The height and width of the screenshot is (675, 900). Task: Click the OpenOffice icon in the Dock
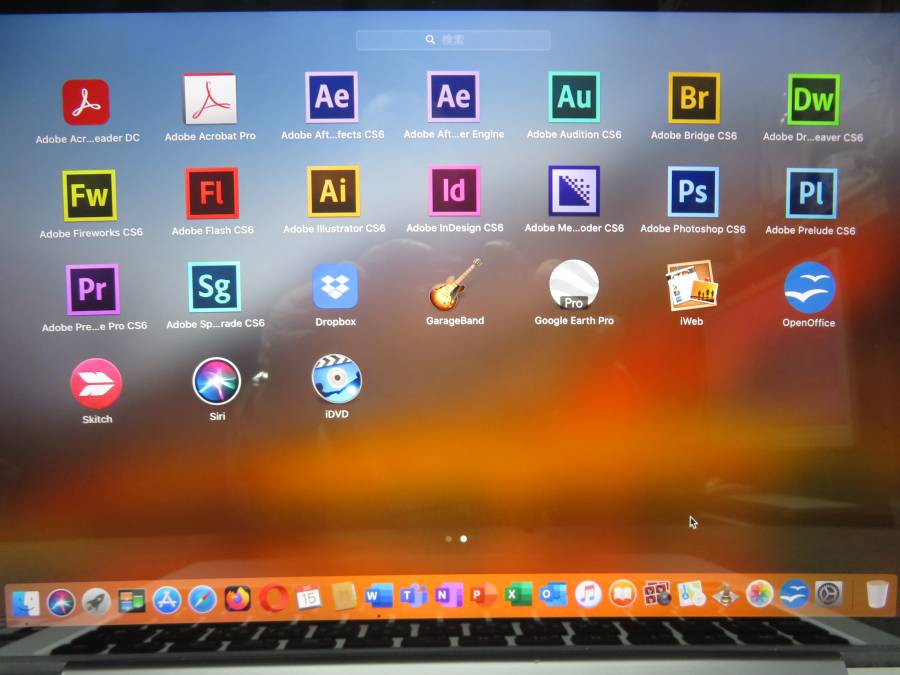tap(794, 593)
